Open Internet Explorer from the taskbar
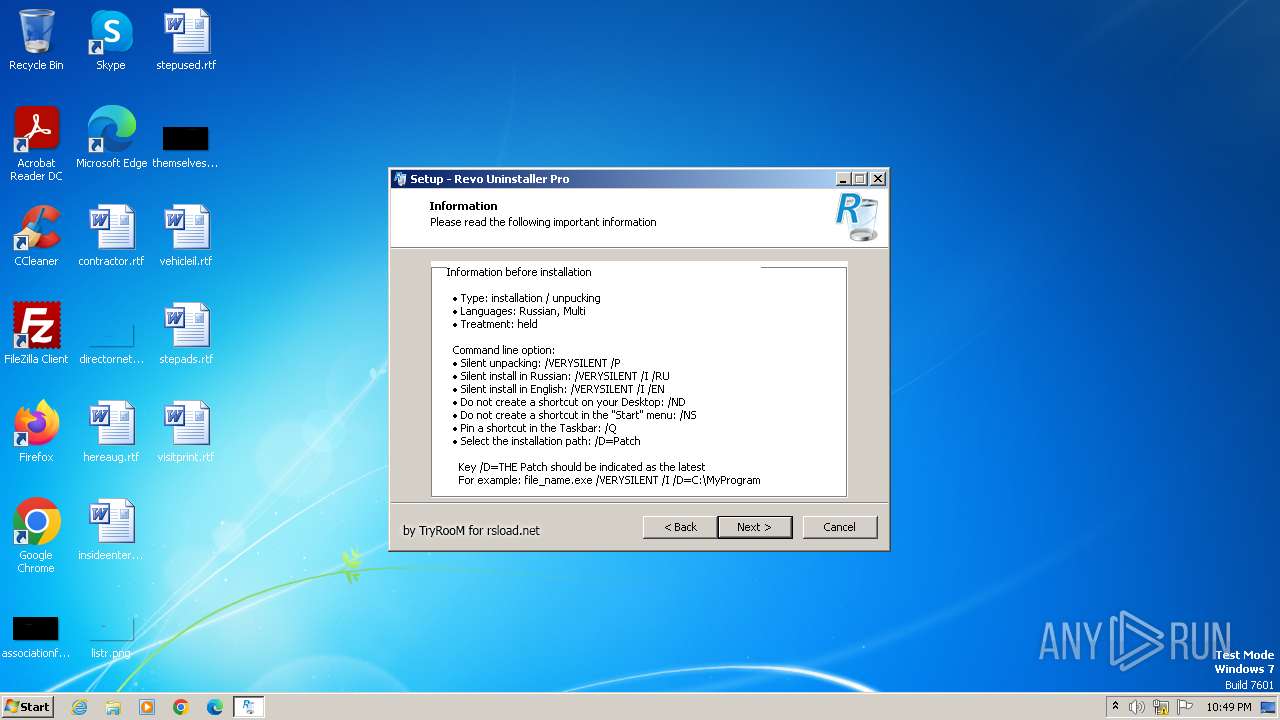Viewport: 1280px width, 720px height. 79,707
